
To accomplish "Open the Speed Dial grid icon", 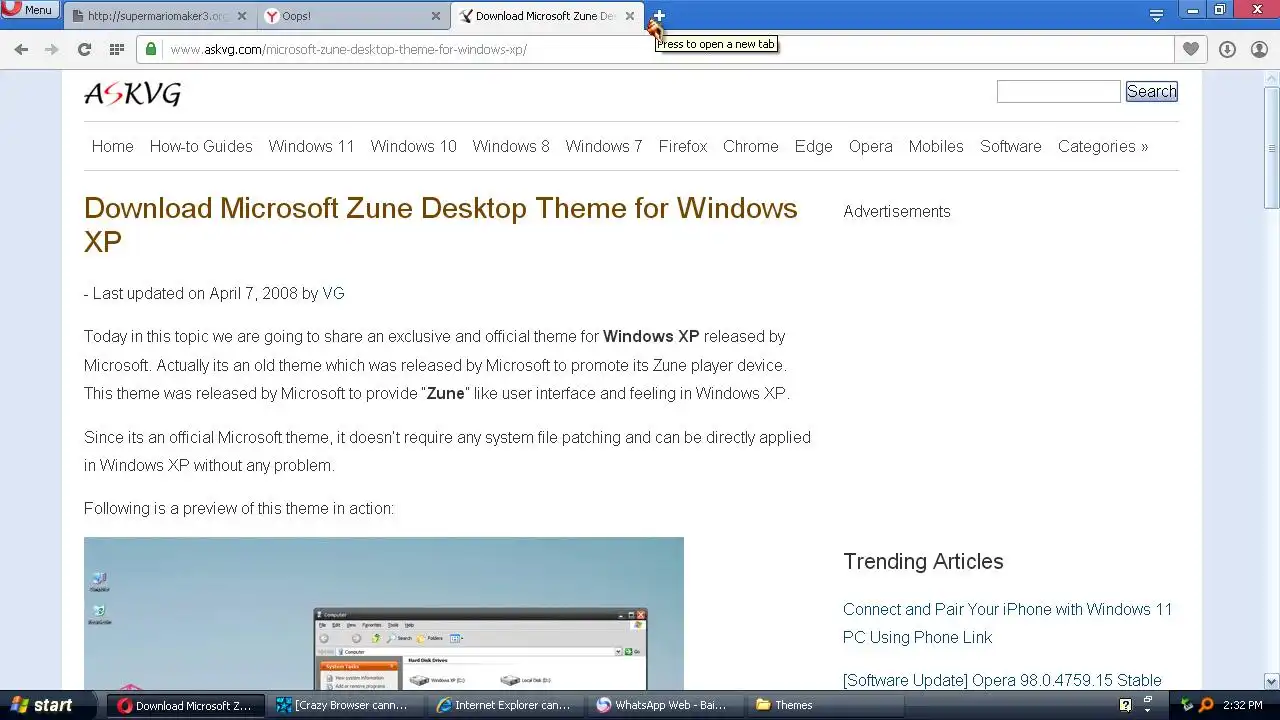I will (x=116, y=49).
